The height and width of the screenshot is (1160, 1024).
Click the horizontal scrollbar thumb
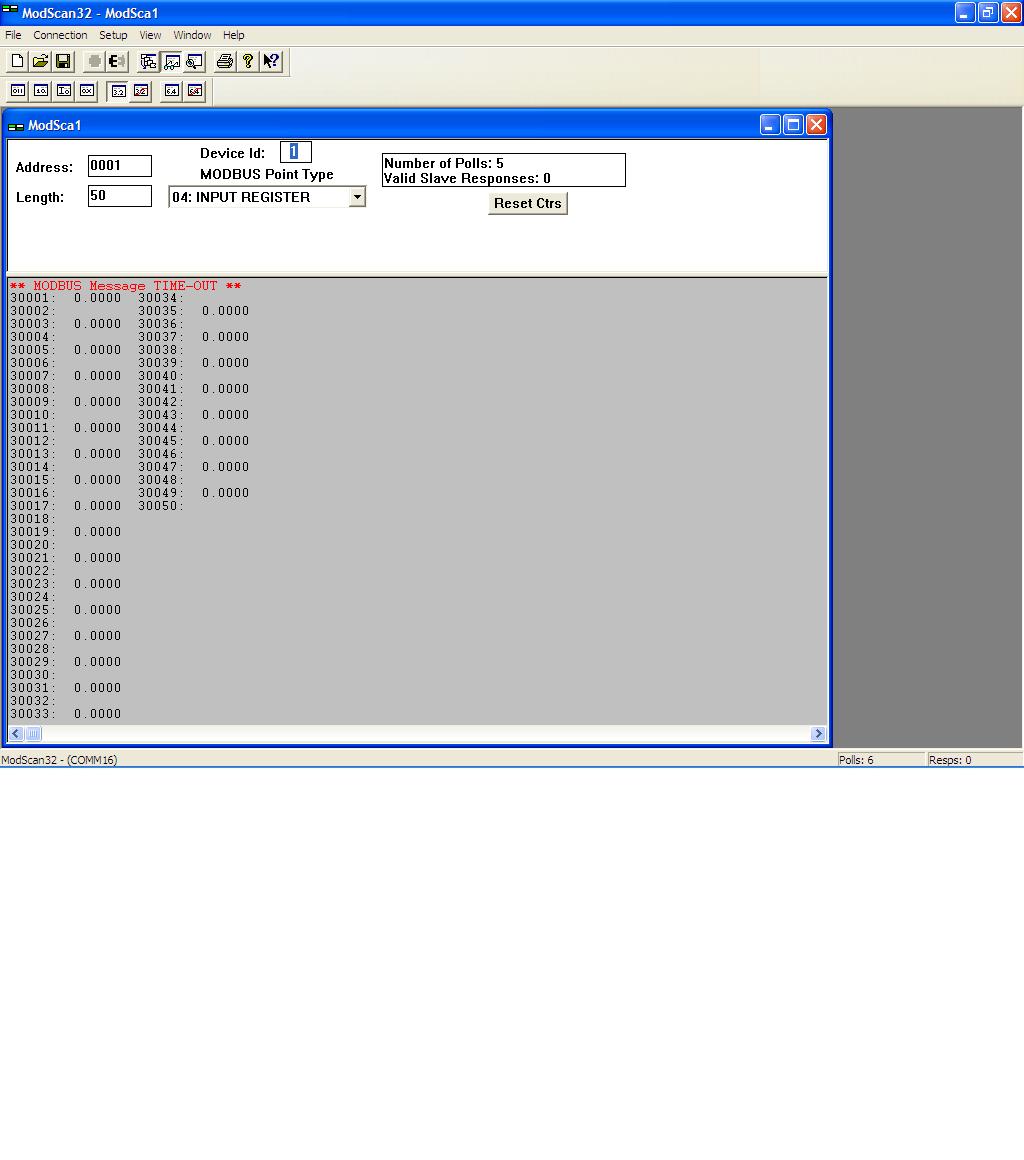(x=33, y=734)
